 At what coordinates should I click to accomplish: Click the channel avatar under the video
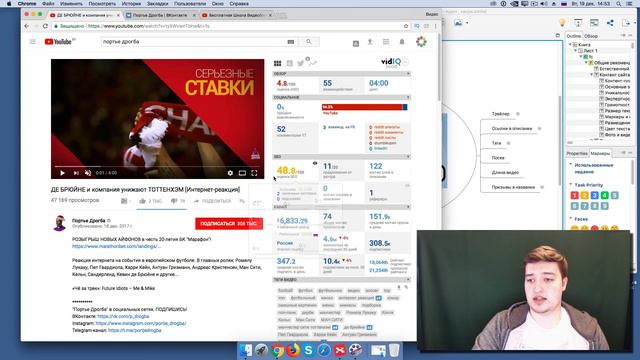[60, 223]
